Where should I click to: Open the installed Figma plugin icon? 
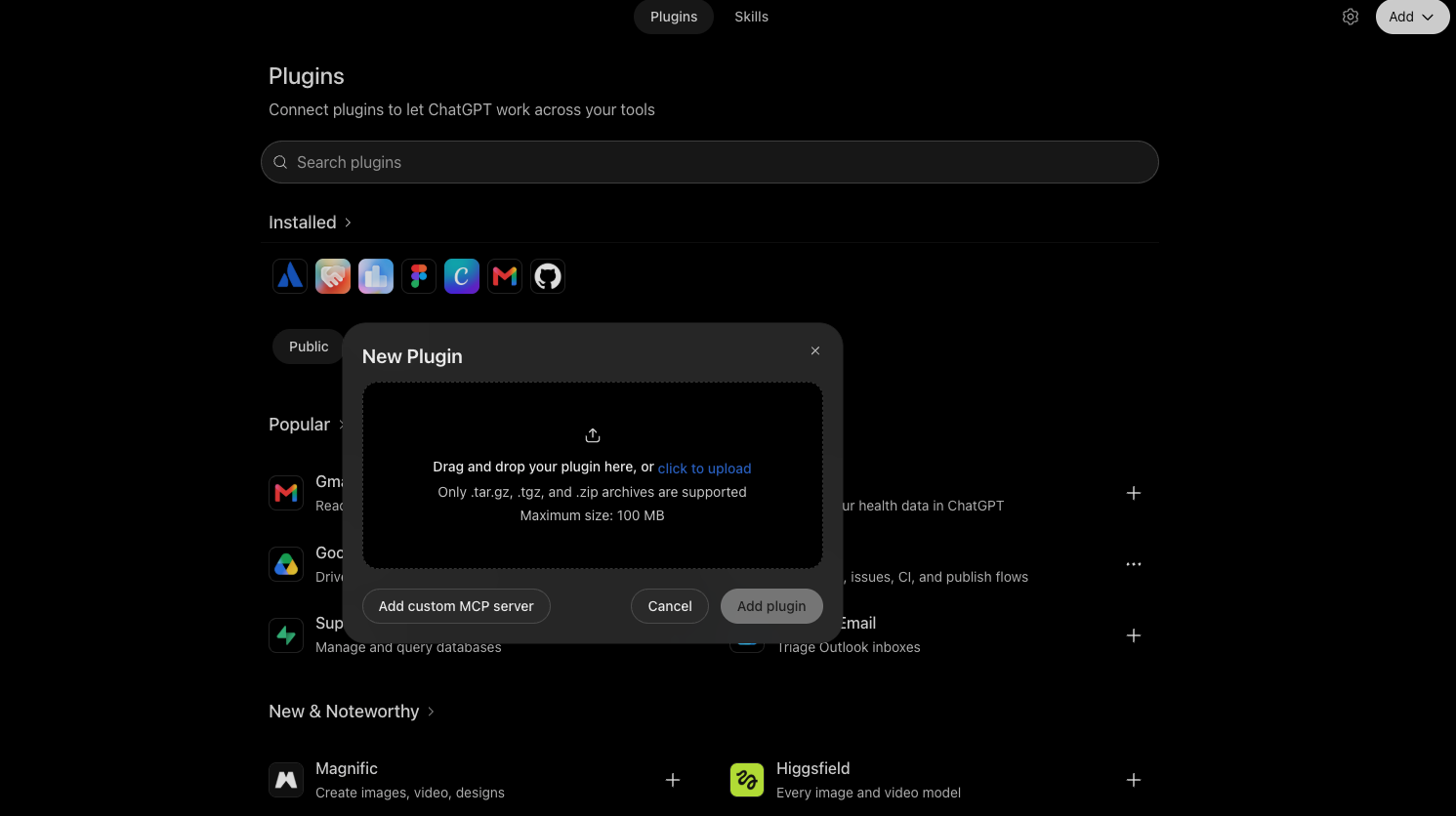(x=419, y=276)
